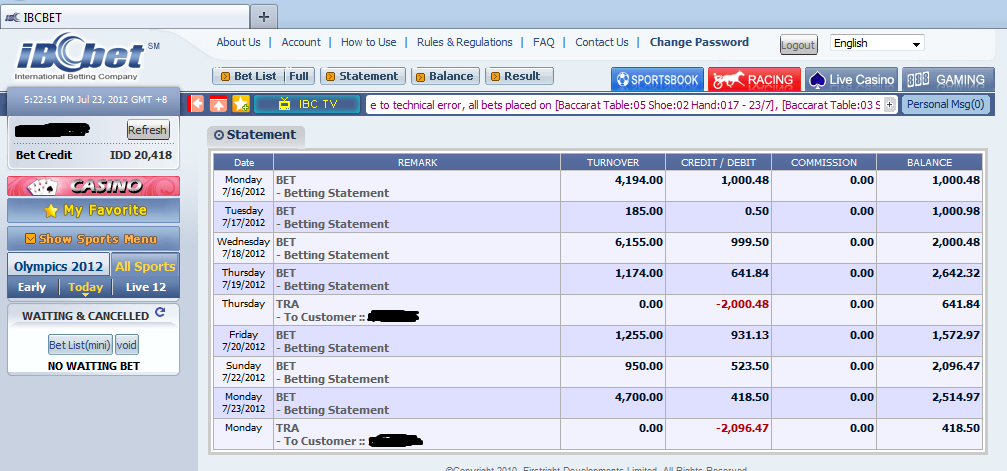The image size is (1007, 471).
Task: Open the Bet List button
Action: [x=248, y=76]
